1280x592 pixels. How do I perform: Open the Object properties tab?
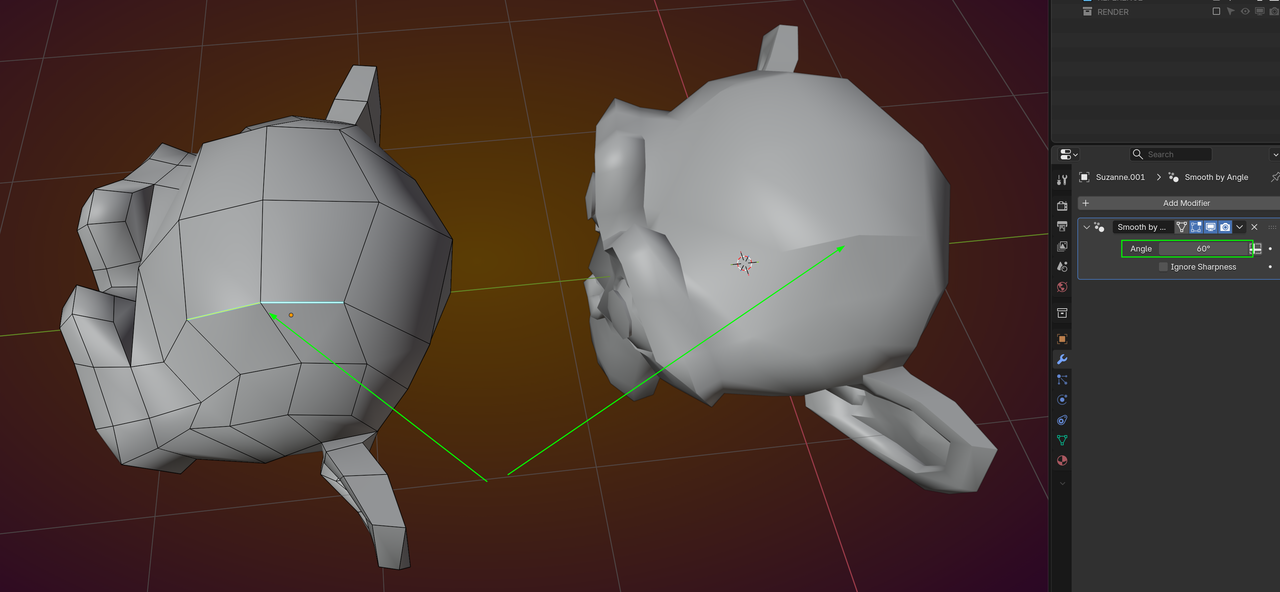coord(1062,339)
